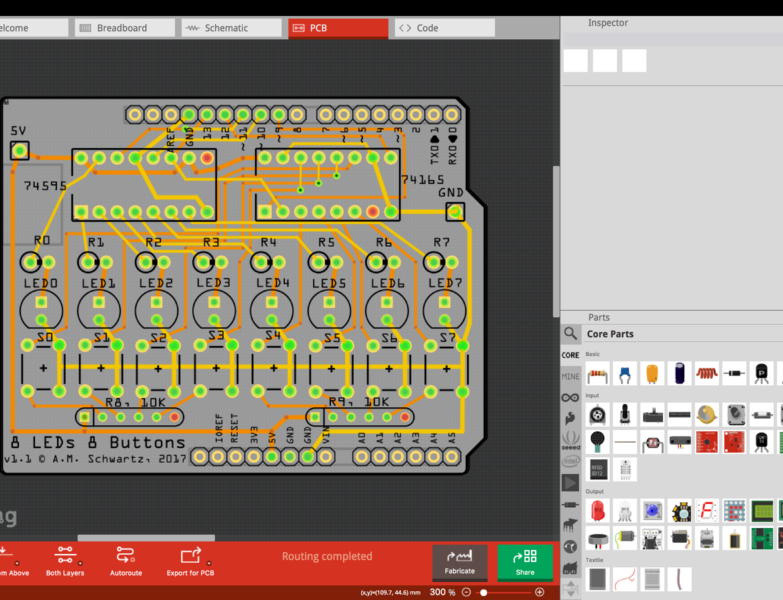Pick the servo motor part

tap(679, 538)
